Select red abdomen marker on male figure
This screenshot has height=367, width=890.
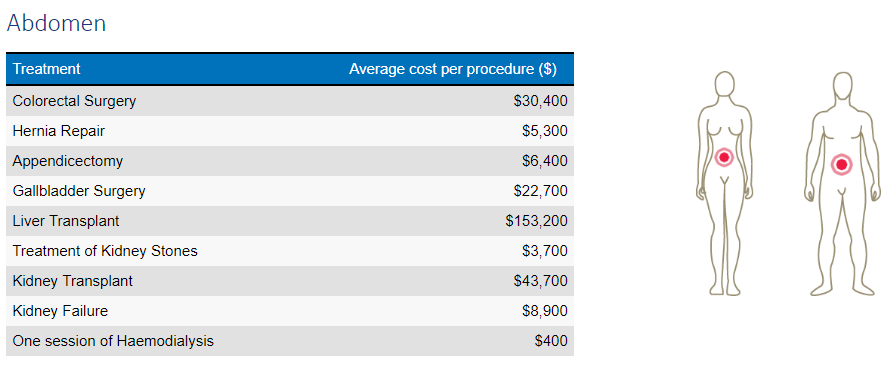842,164
